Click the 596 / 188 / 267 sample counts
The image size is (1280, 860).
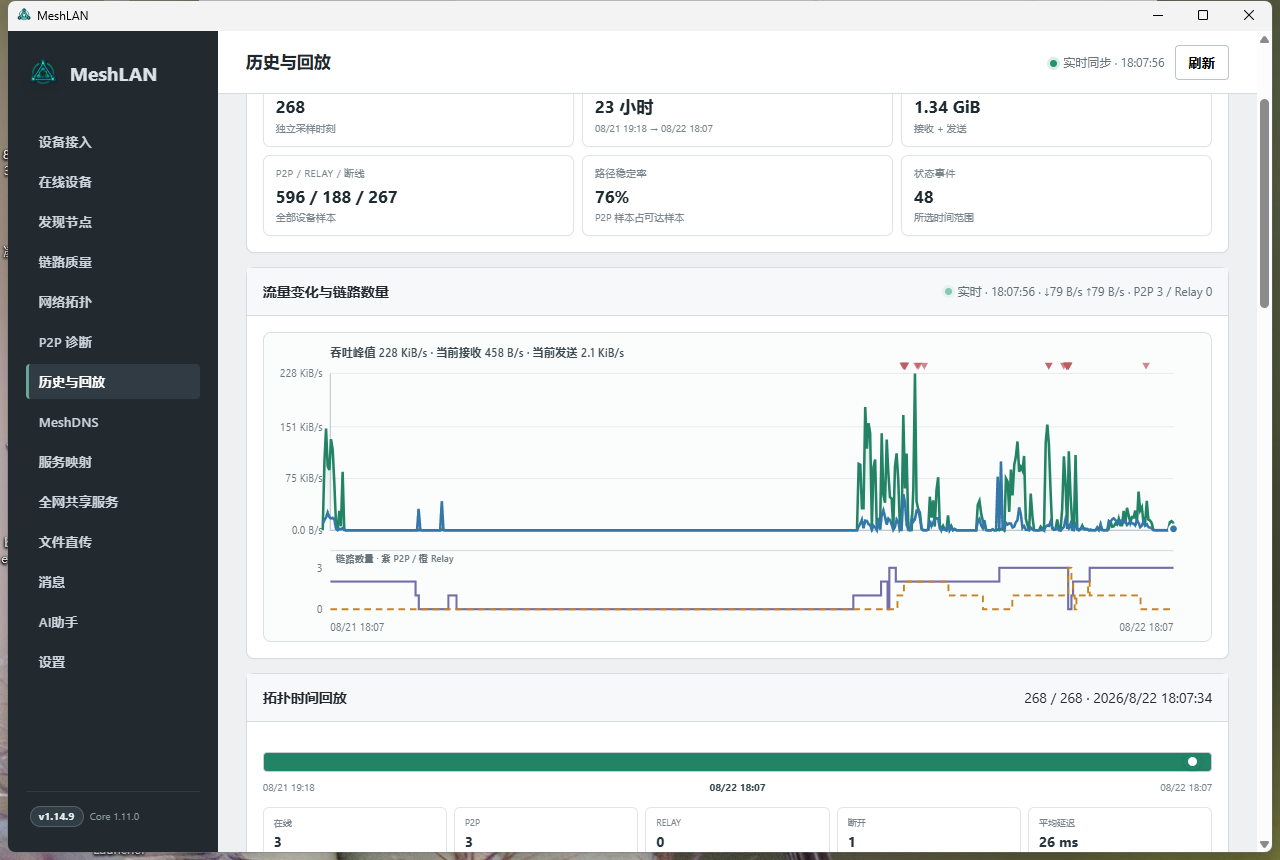336,197
